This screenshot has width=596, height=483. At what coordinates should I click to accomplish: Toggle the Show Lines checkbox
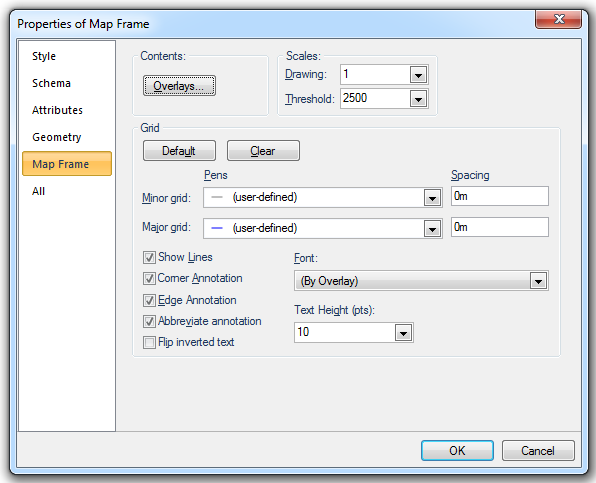coord(149,257)
